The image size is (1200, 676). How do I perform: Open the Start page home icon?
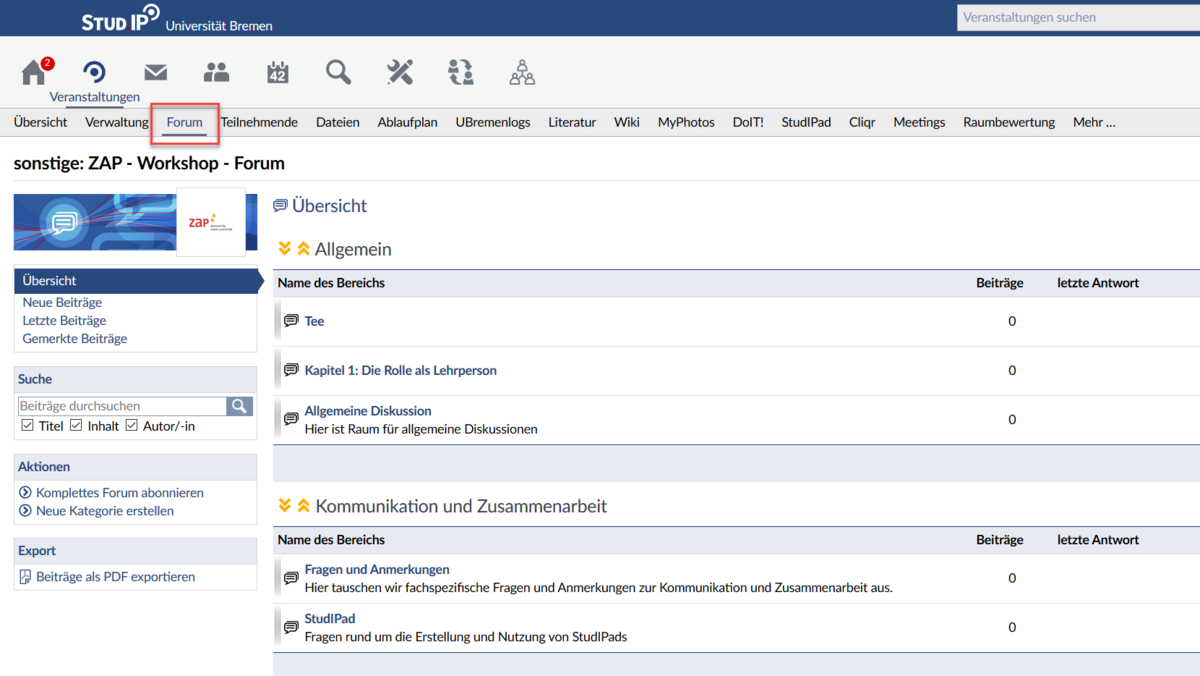pos(35,73)
